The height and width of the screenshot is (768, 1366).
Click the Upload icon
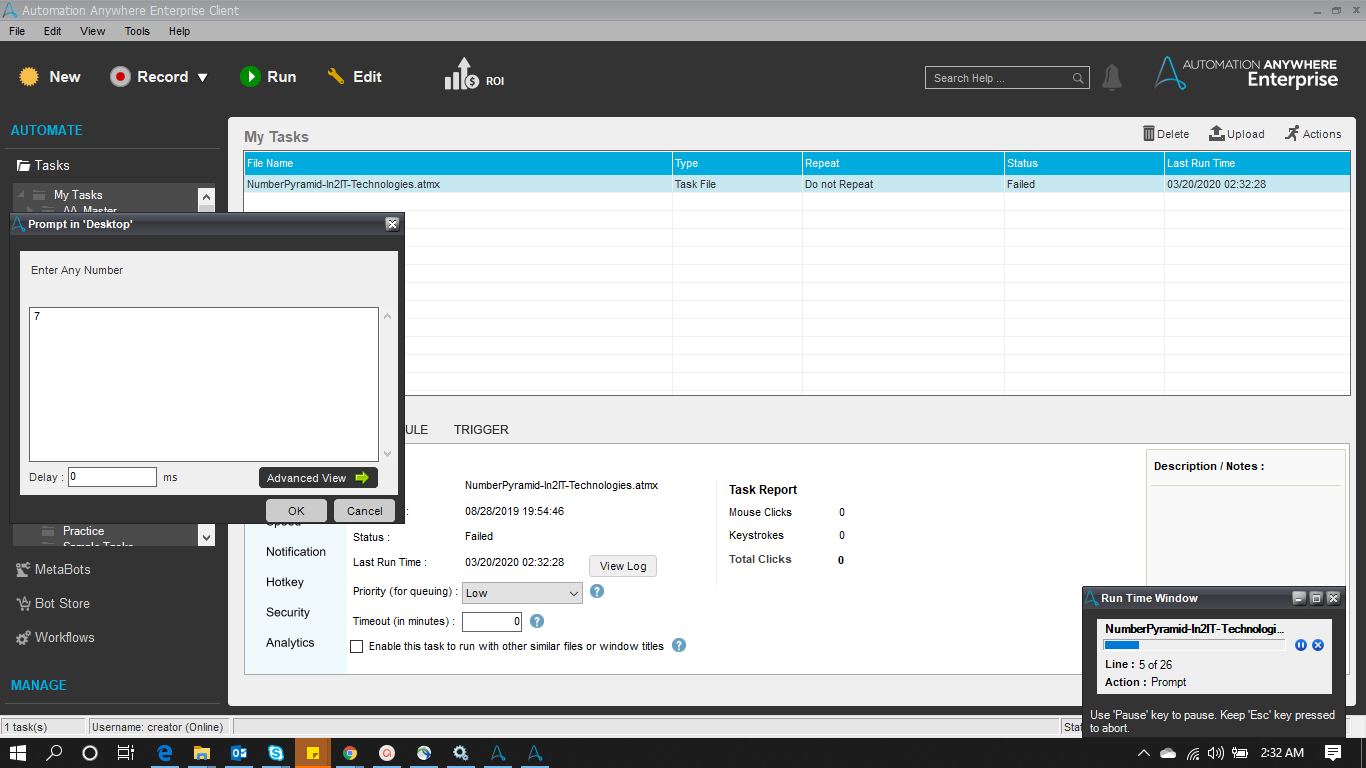tap(1216, 133)
